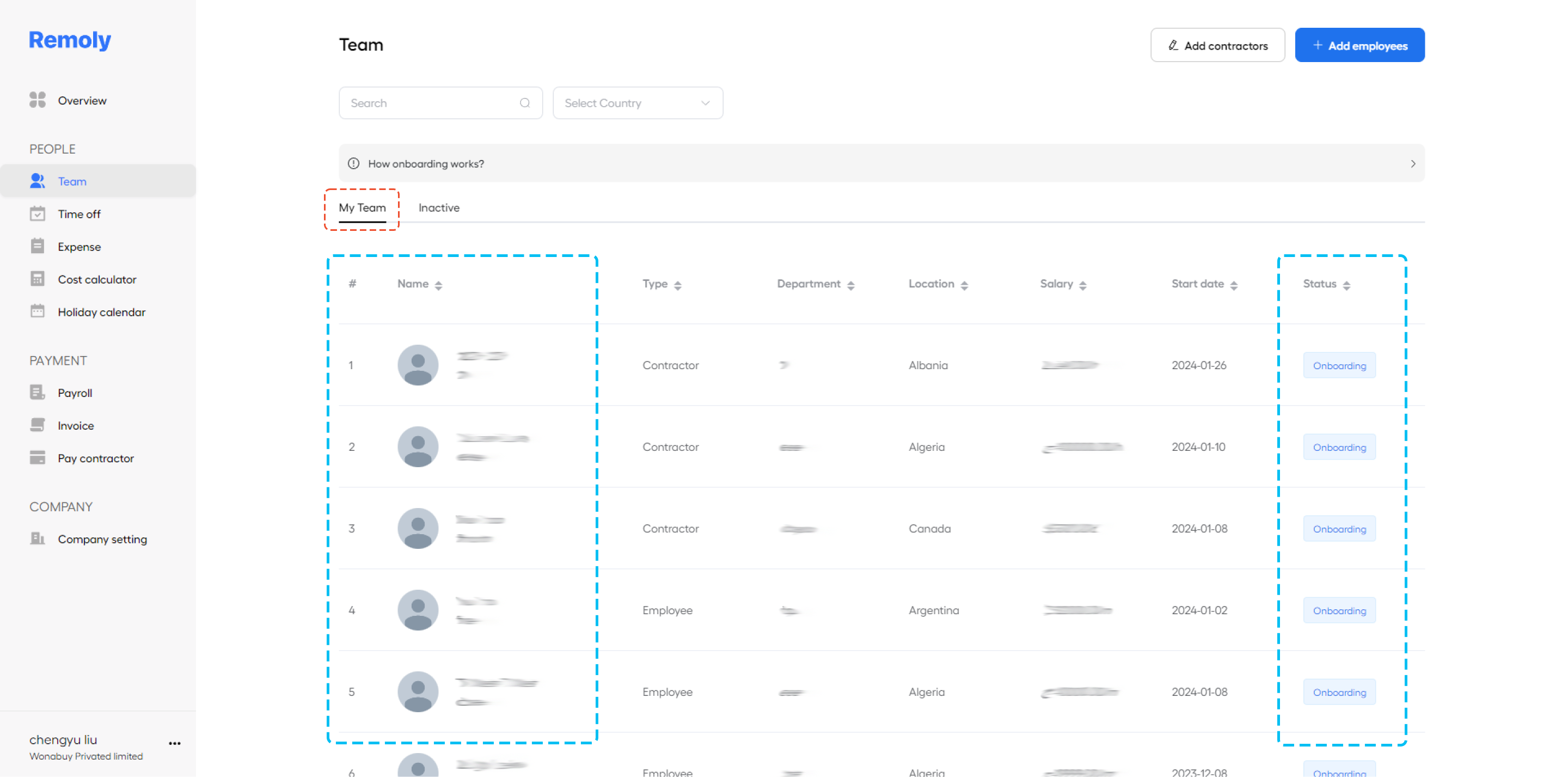
Task: Click the Time off sidebar icon
Action: coord(38,213)
